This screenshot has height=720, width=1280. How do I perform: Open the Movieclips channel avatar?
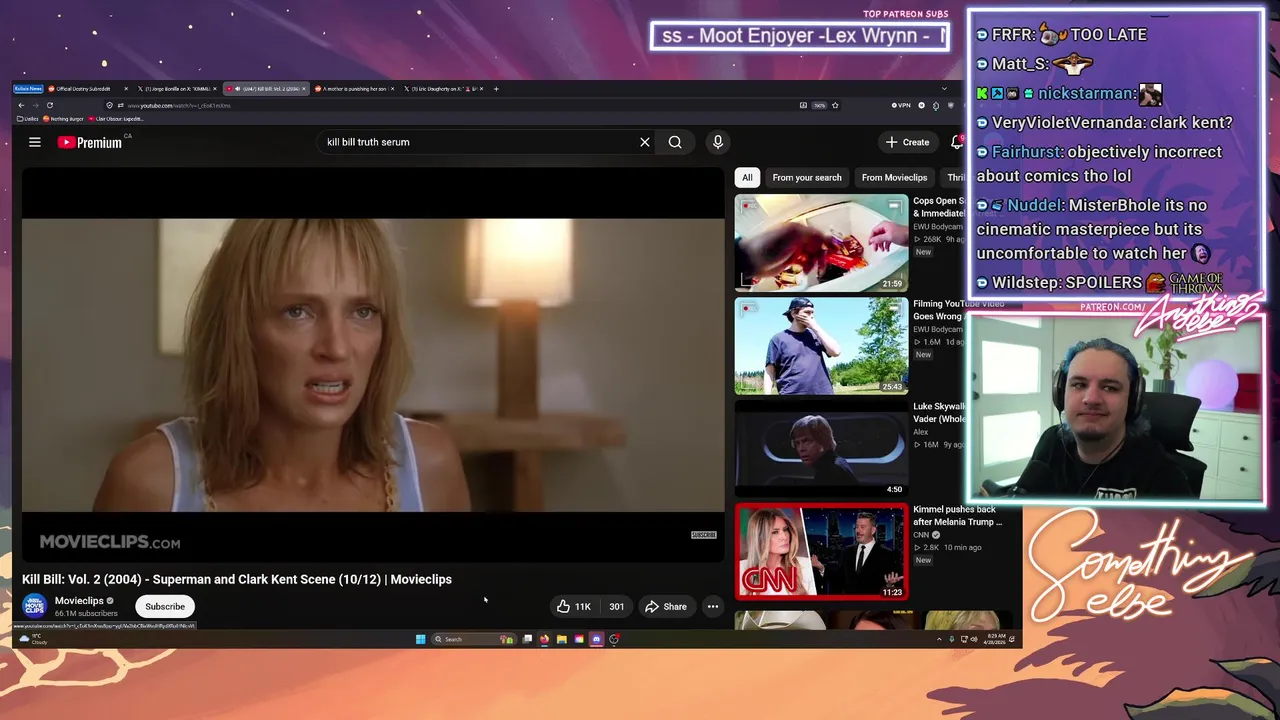pos(35,606)
